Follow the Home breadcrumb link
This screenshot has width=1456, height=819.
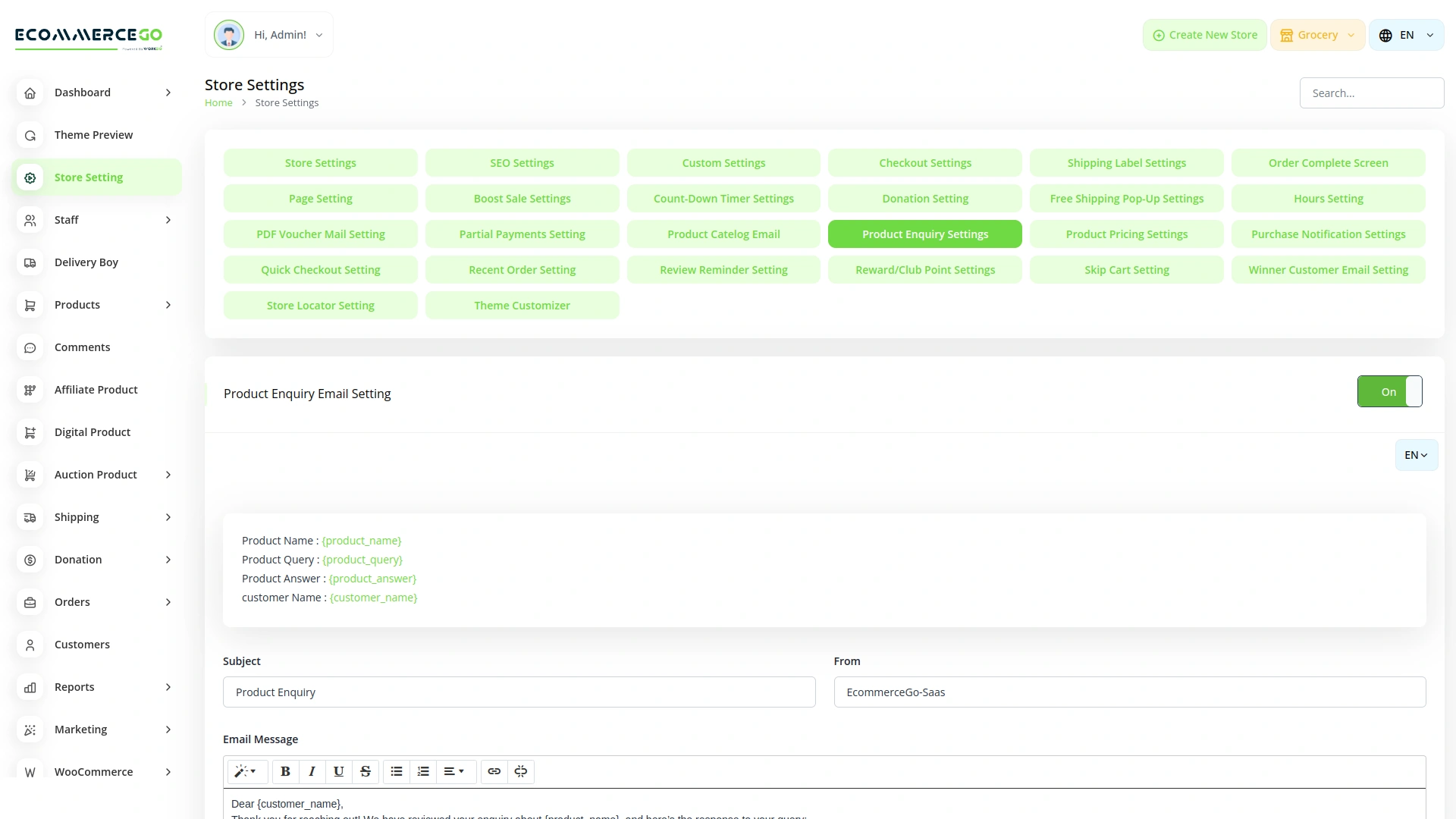point(218,103)
